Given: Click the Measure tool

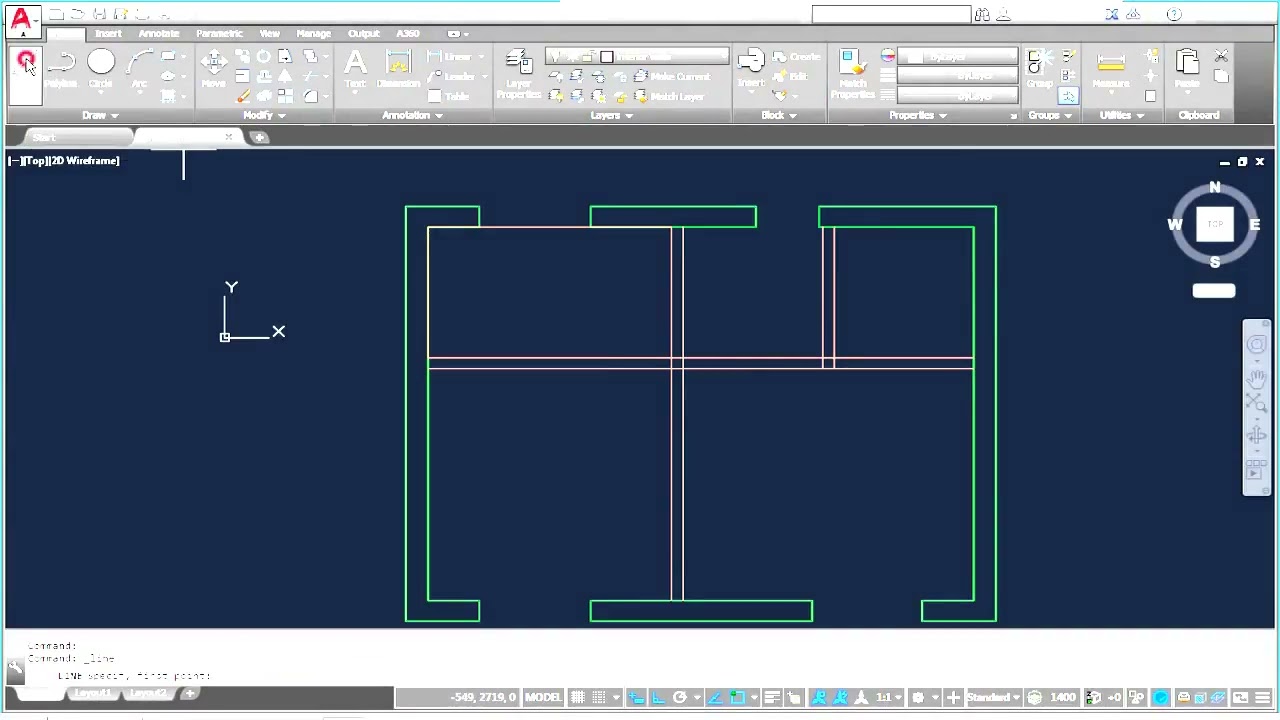Looking at the screenshot, I should click(x=1111, y=68).
